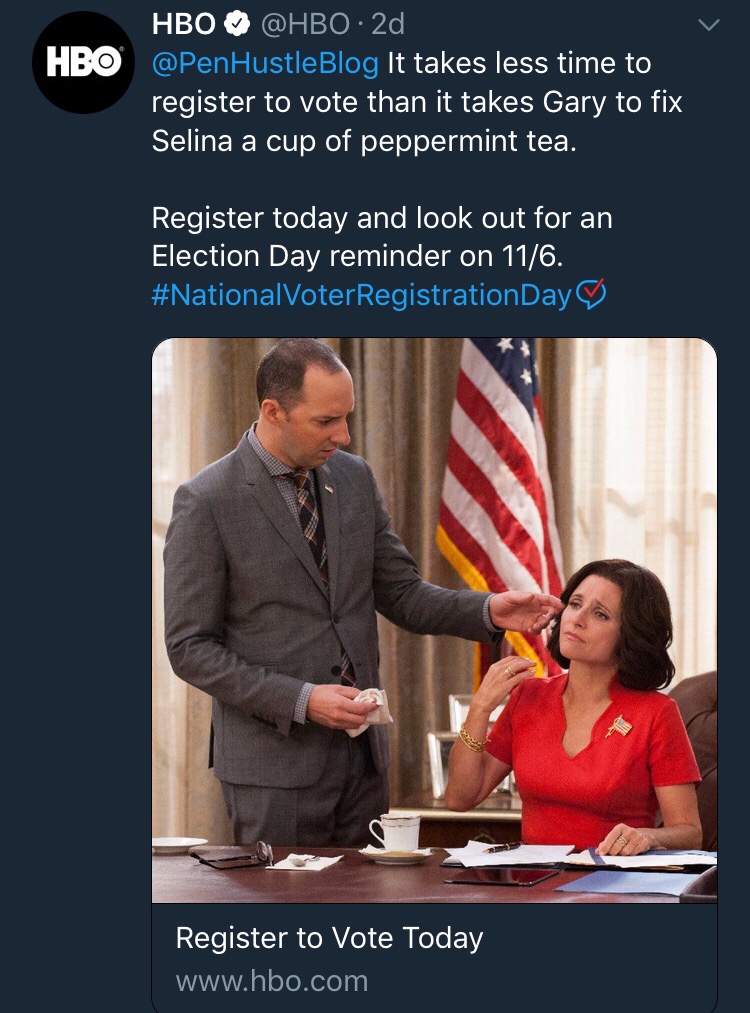Tap the tweet sentence about peppermint tea
Viewport: 750px width, 1013px height.
coord(364,141)
